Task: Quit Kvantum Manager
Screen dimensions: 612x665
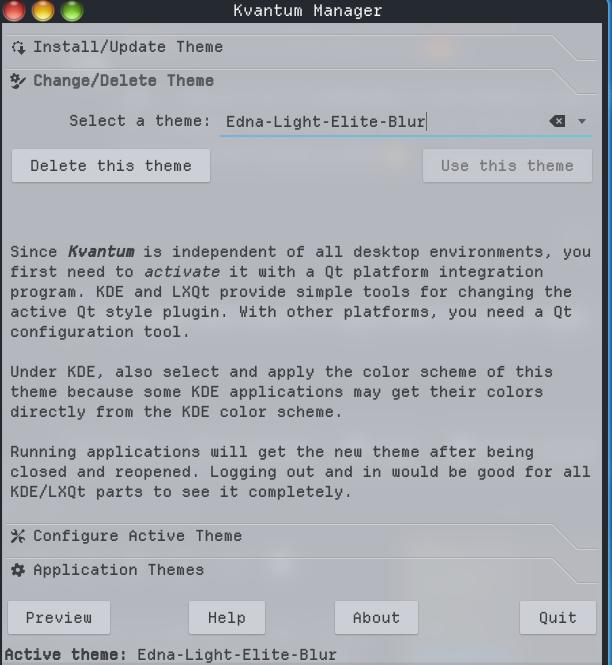Action: tap(557, 618)
